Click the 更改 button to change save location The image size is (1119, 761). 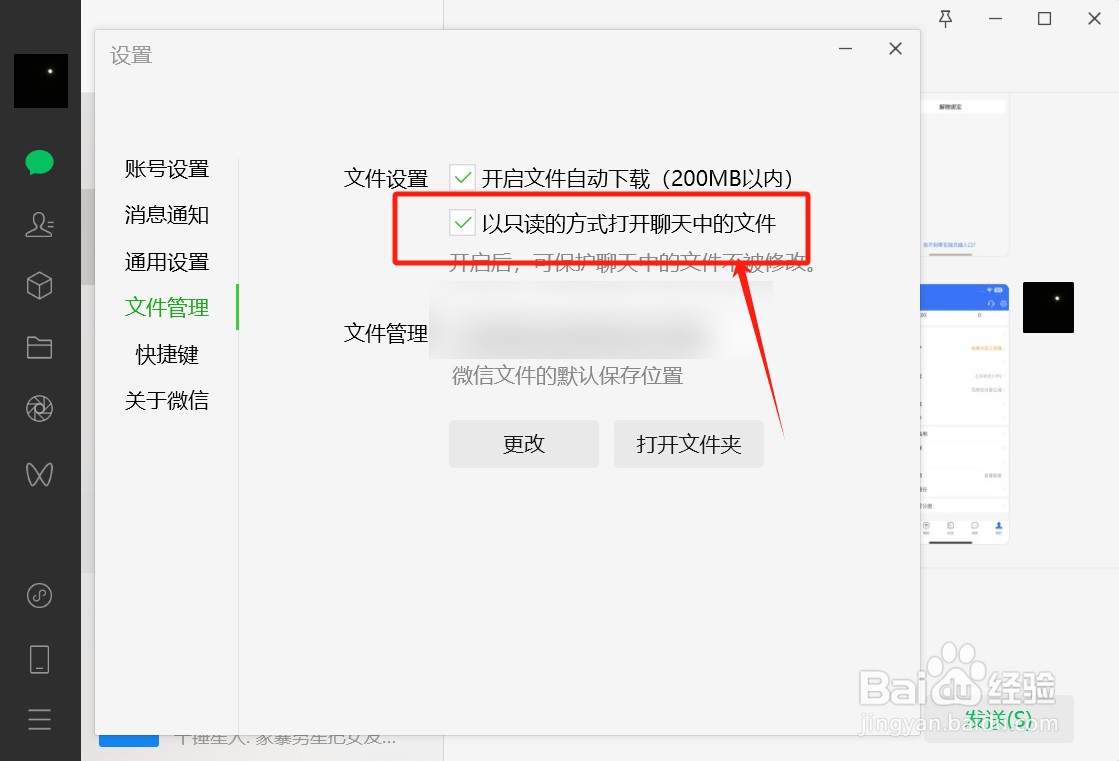tap(523, 443)
